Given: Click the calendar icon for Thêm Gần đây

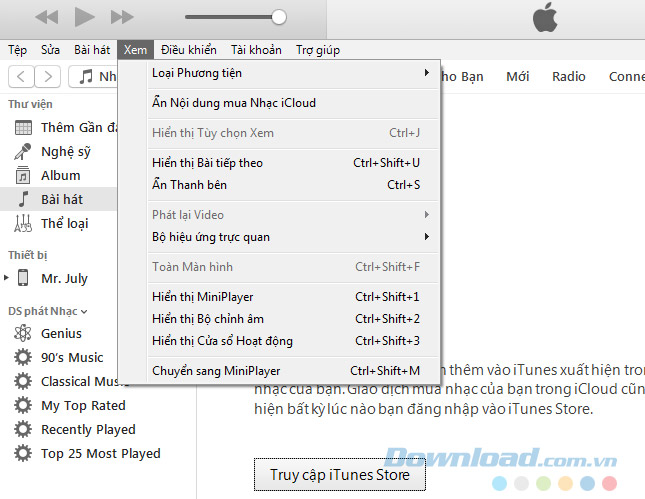Looking at the screenshot, I should tap(23, 128).
